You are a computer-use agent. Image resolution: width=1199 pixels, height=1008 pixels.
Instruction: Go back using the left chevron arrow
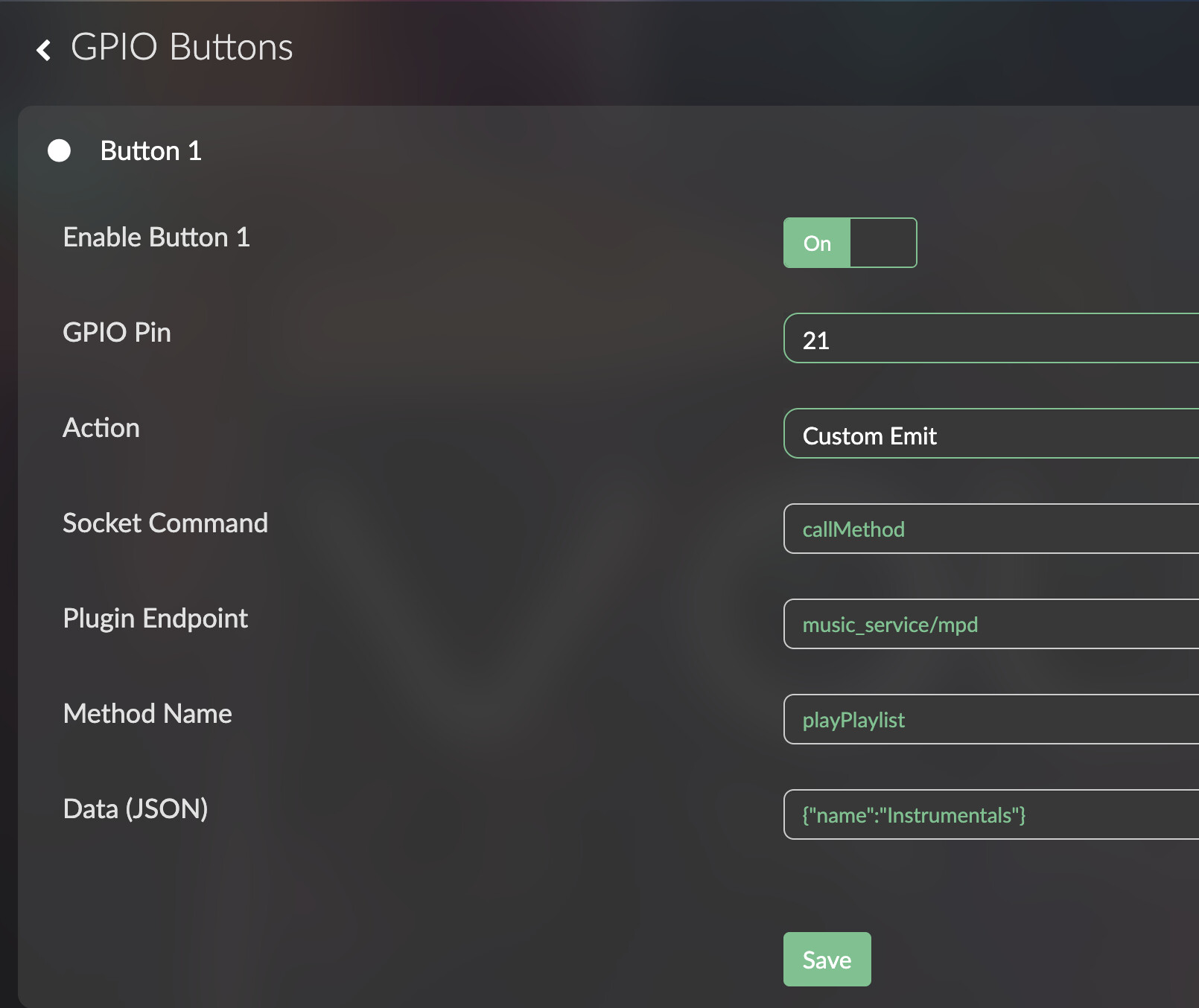[44, 50]
